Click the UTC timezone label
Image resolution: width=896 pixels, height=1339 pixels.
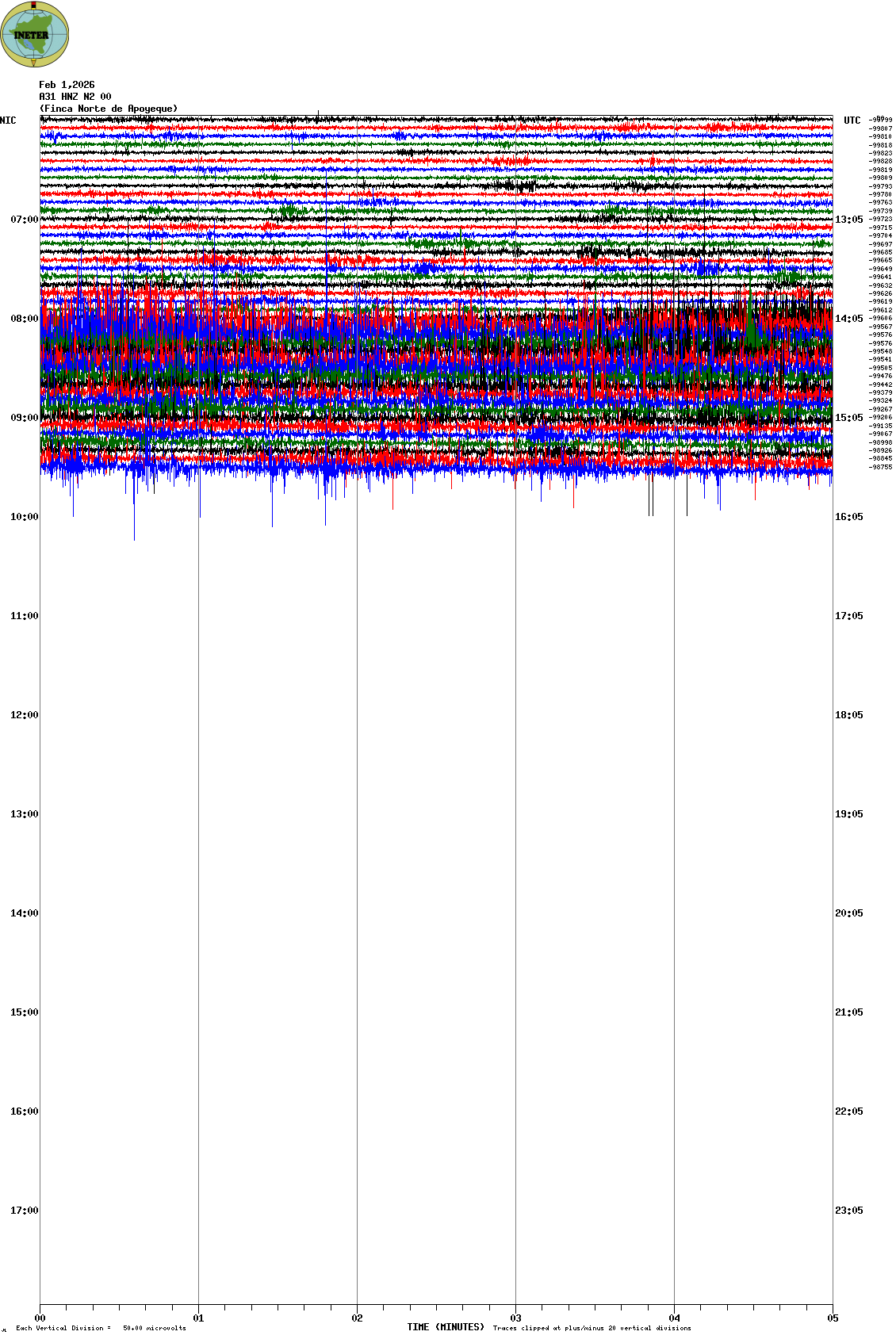pyautogui.click(x=852, y=121)
